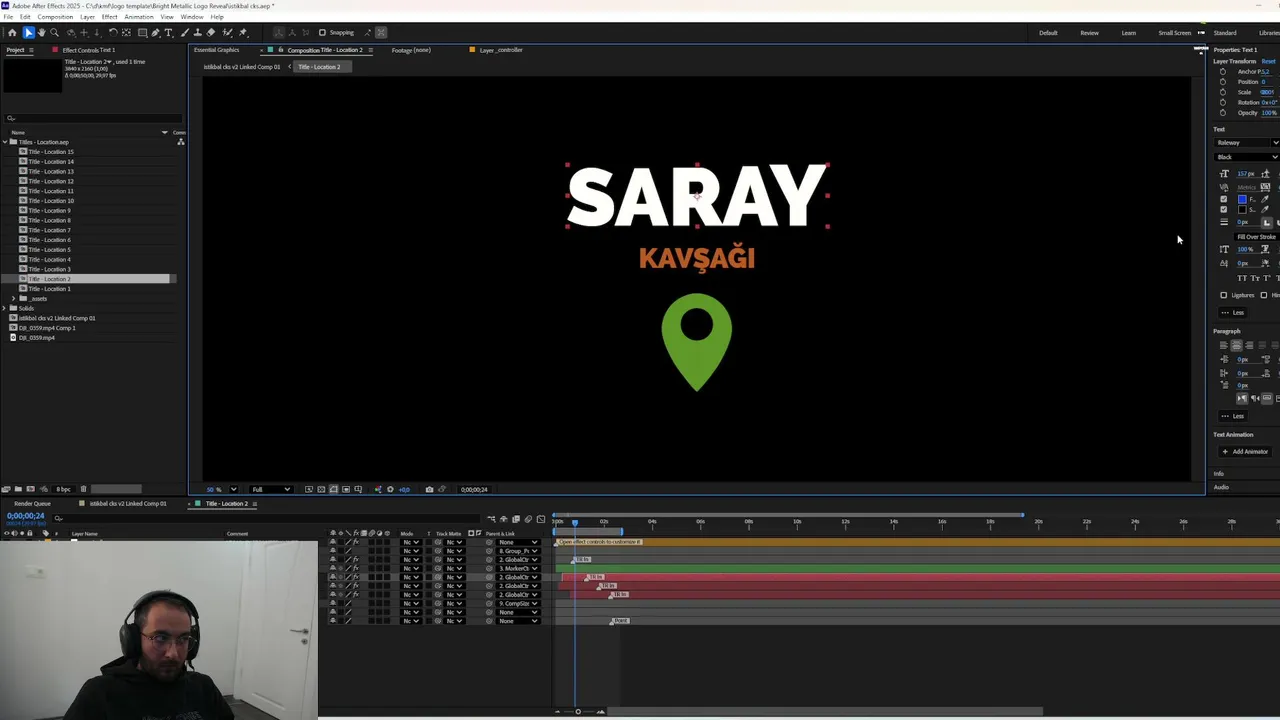Enable the Ligatures checkbox

1224,295
